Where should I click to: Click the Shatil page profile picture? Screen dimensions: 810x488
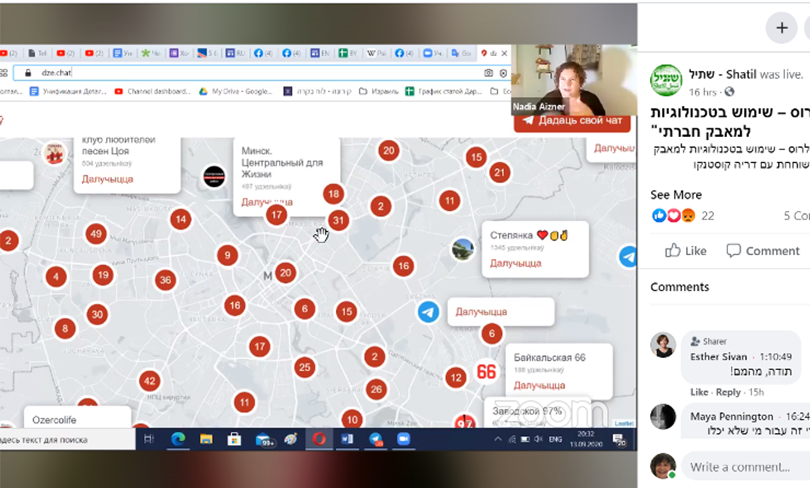(x=666, y=79)
